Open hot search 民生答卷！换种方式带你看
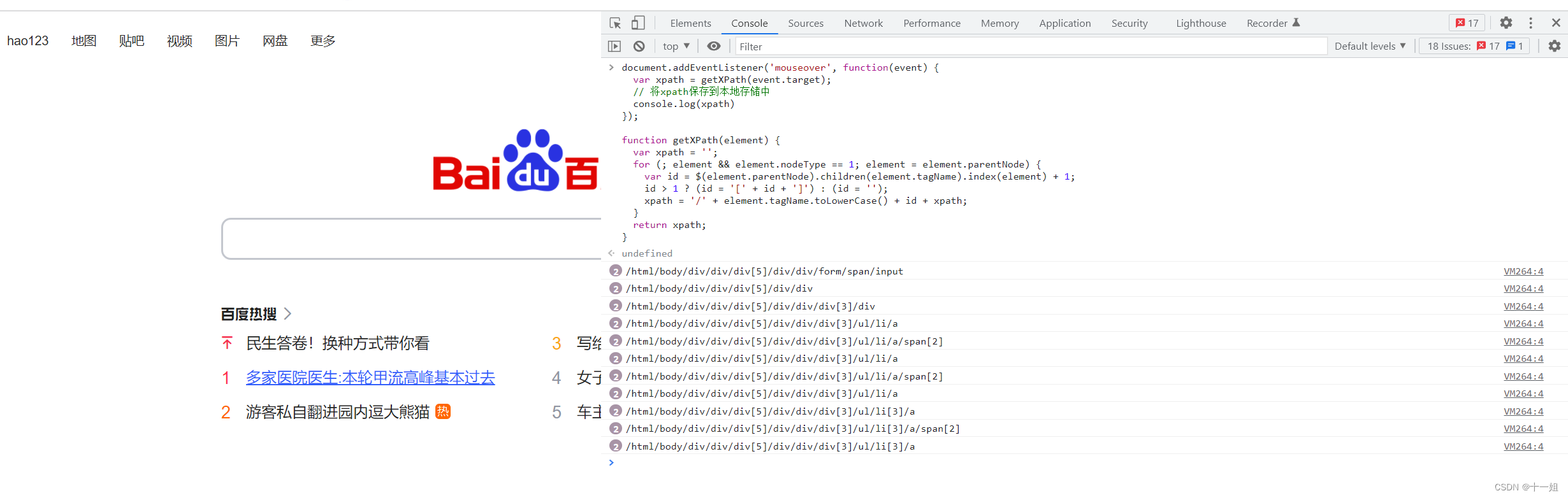Viewport: 1568px width, 498px height. tap(337, 343)
